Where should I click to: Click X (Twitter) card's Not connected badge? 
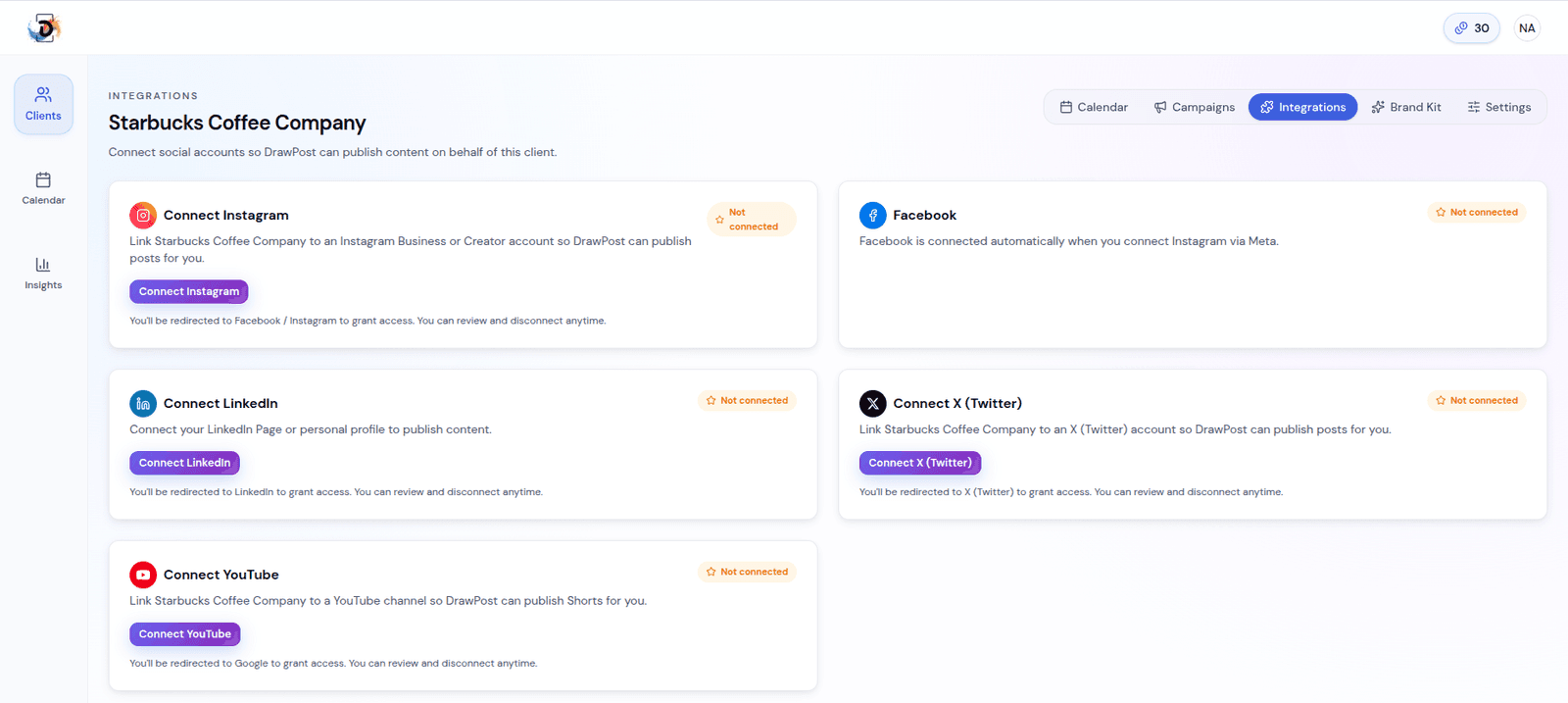click(1477, 400)
